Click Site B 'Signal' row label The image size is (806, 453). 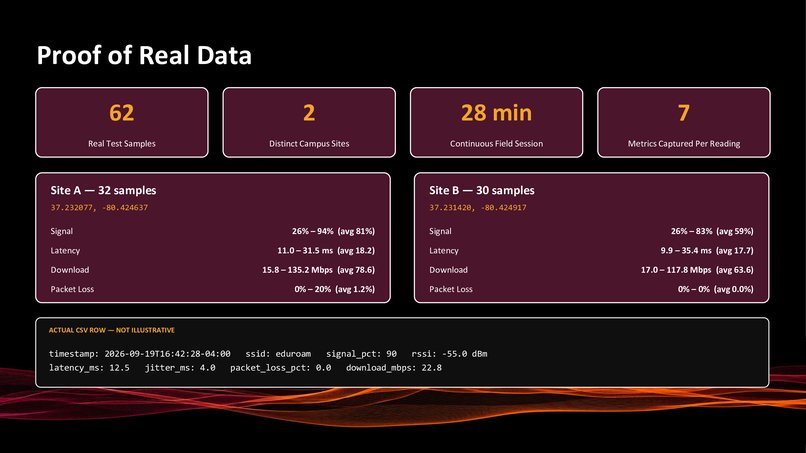pos(441,231)
